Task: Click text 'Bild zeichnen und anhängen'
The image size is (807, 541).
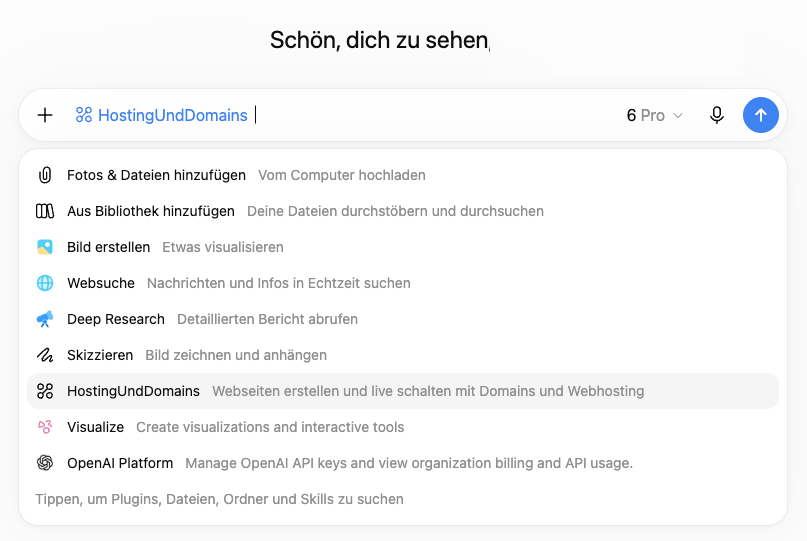Action: (236, 355)
